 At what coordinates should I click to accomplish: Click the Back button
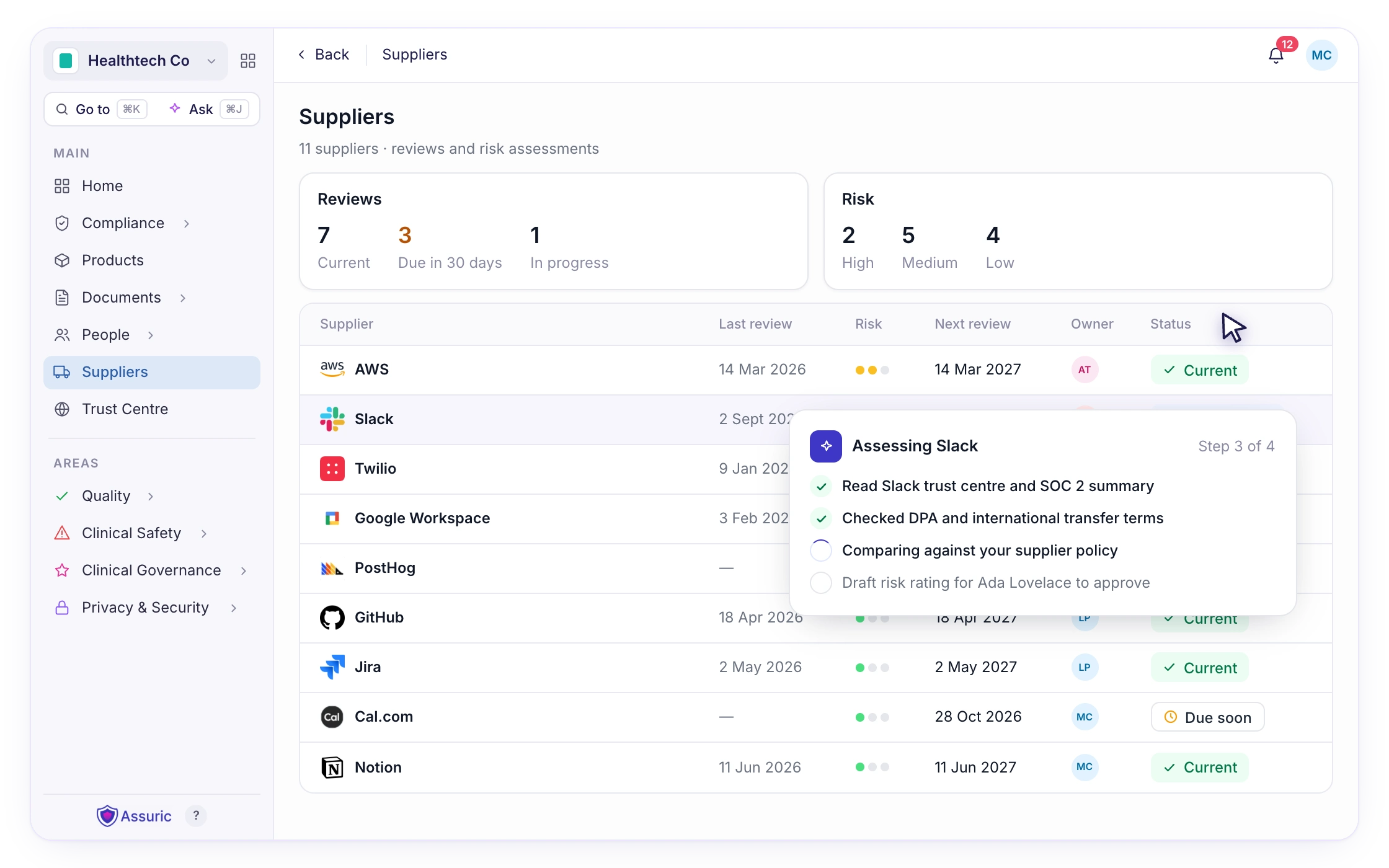tap(323, 55)
